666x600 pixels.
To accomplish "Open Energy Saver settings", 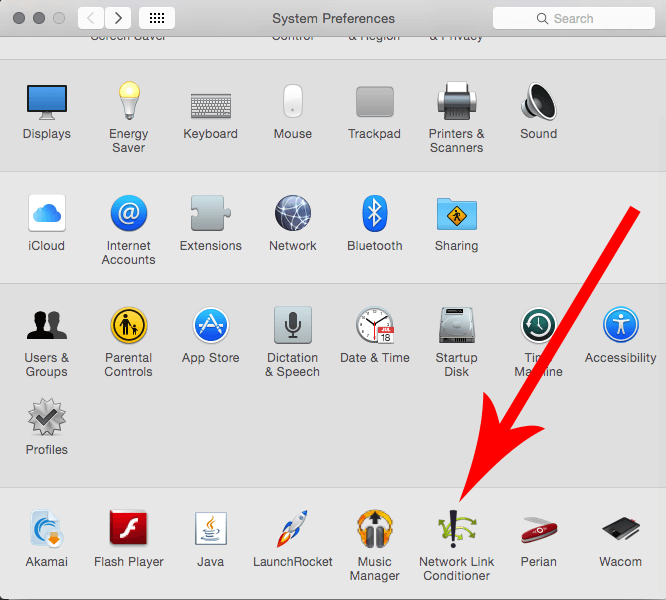I will click(128, 103).
